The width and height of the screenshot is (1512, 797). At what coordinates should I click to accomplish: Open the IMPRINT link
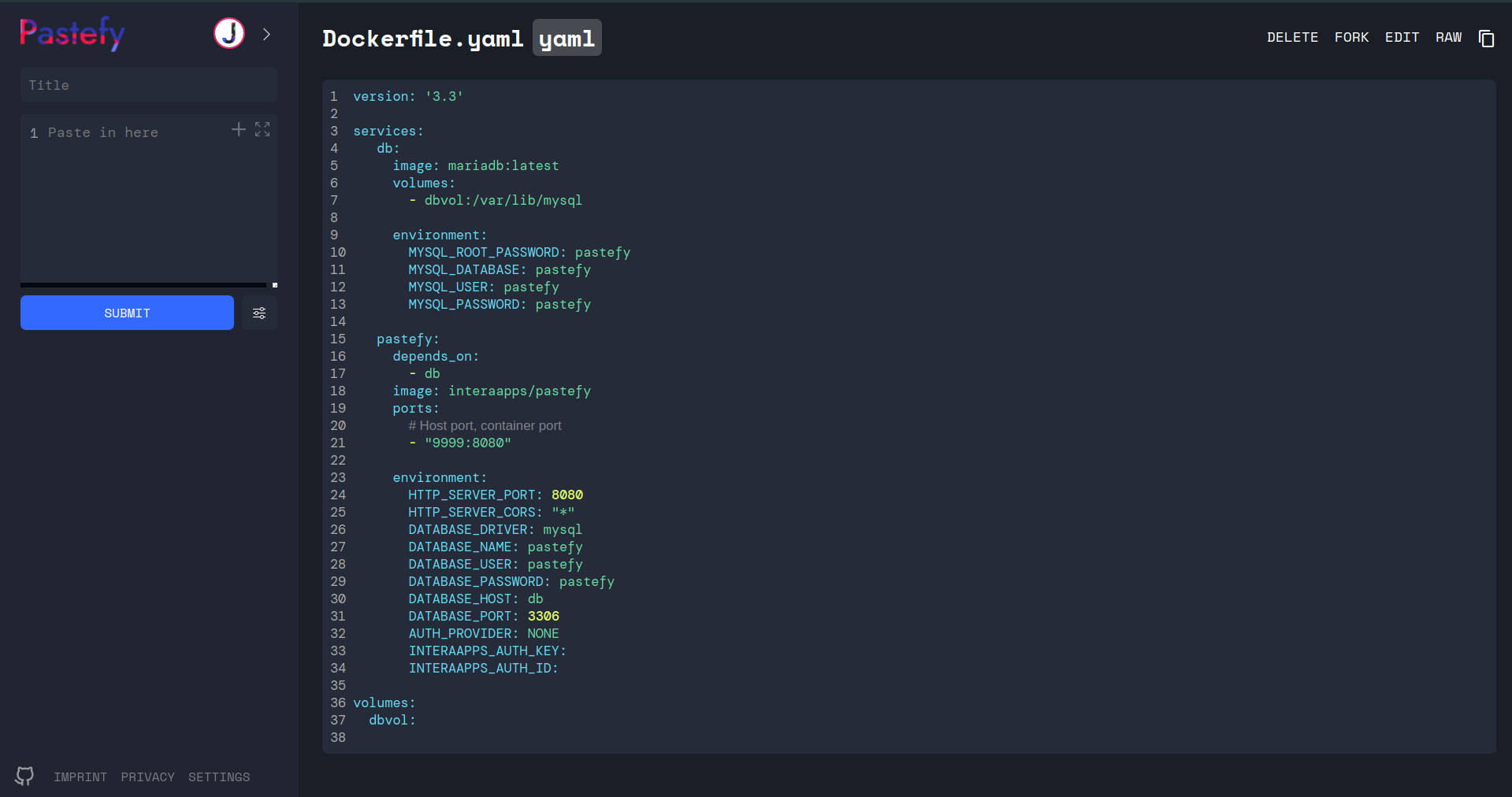[x=80, y=777]
